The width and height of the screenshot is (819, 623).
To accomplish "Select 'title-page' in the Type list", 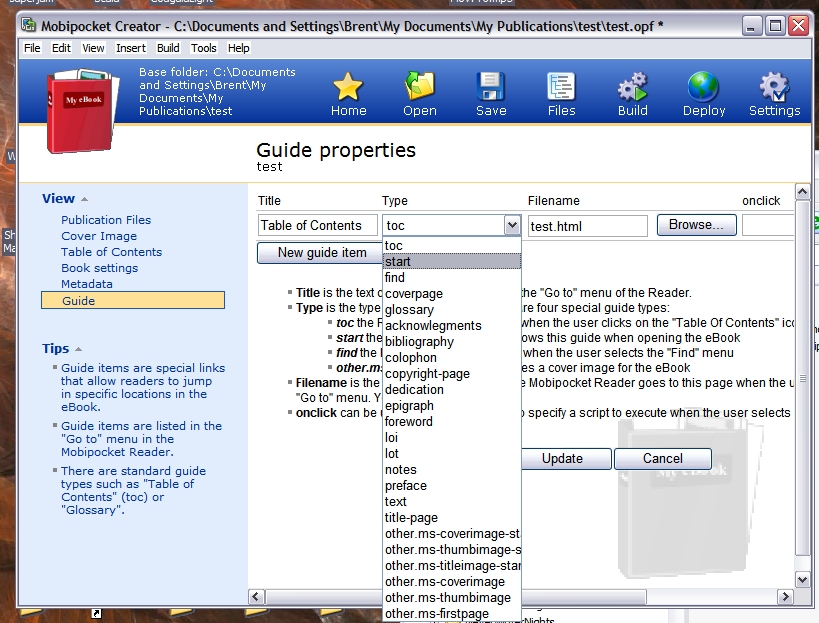I will [452, 518].
